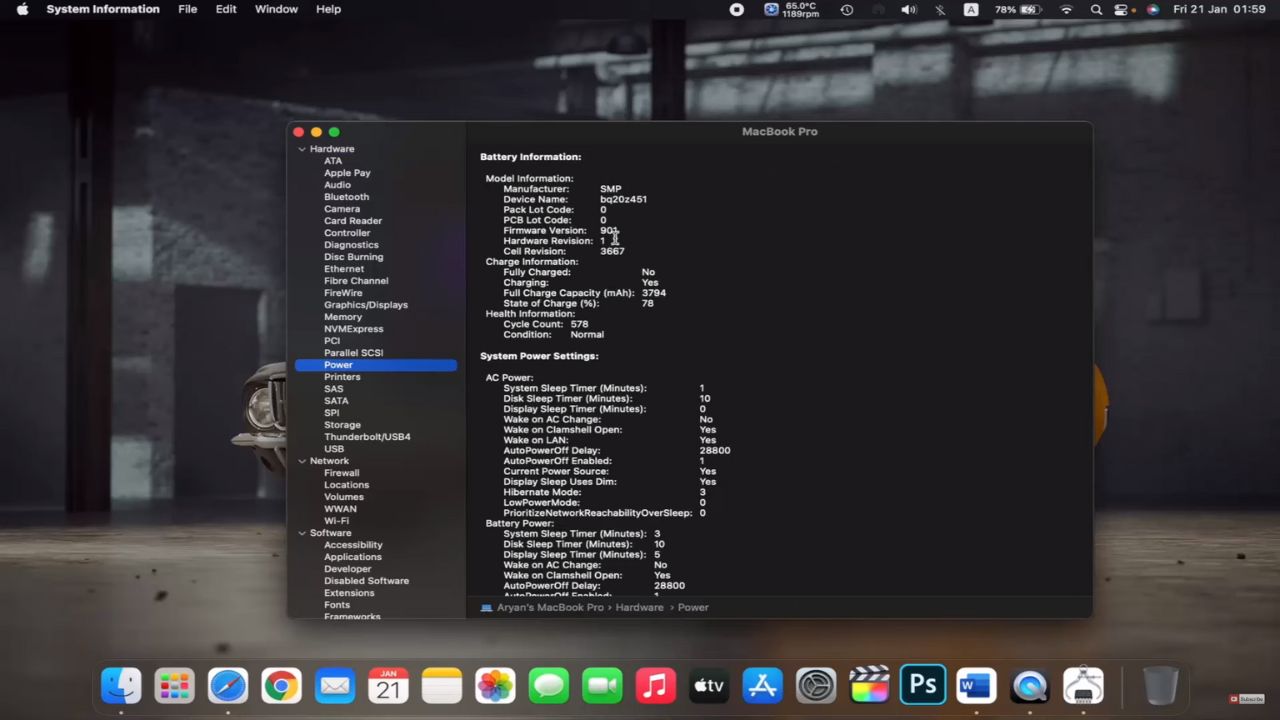Open Photoshop from the dock

(922, 686)
